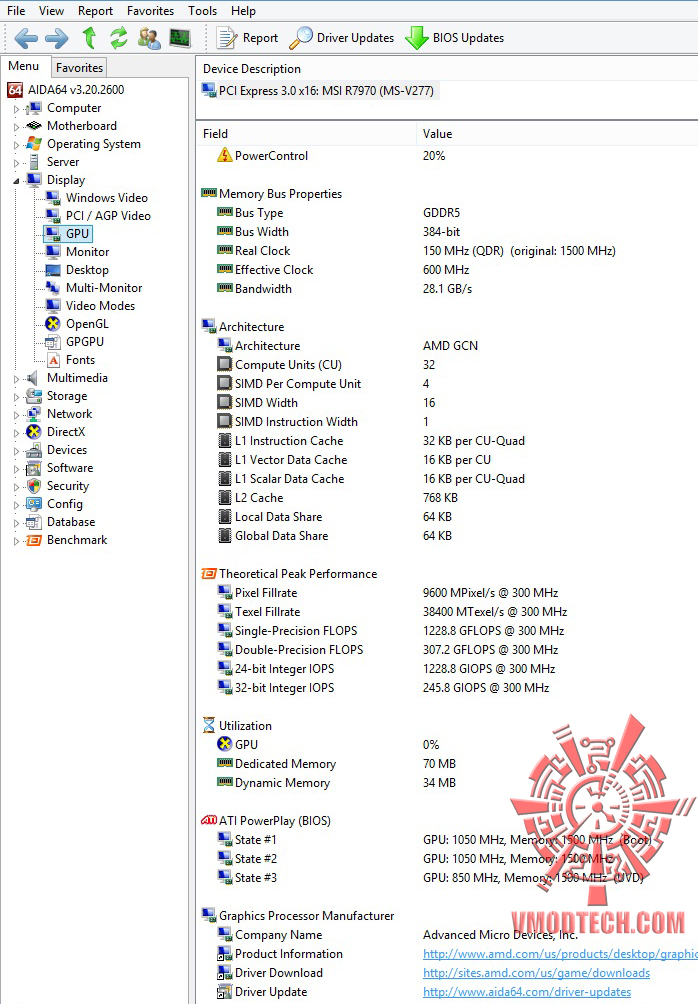The height and width of the screenshot is (1004, 698).
Task: Expand the Multimedia tree node
Action: coord(17,378)
